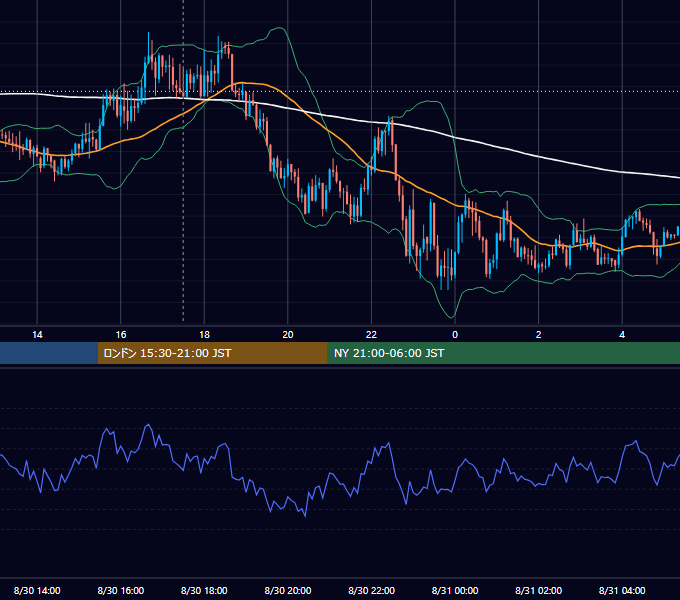Click the 8/30 22:00 time label
The height and width of the screenshot is (600, 680).
[x=372, y=590]
